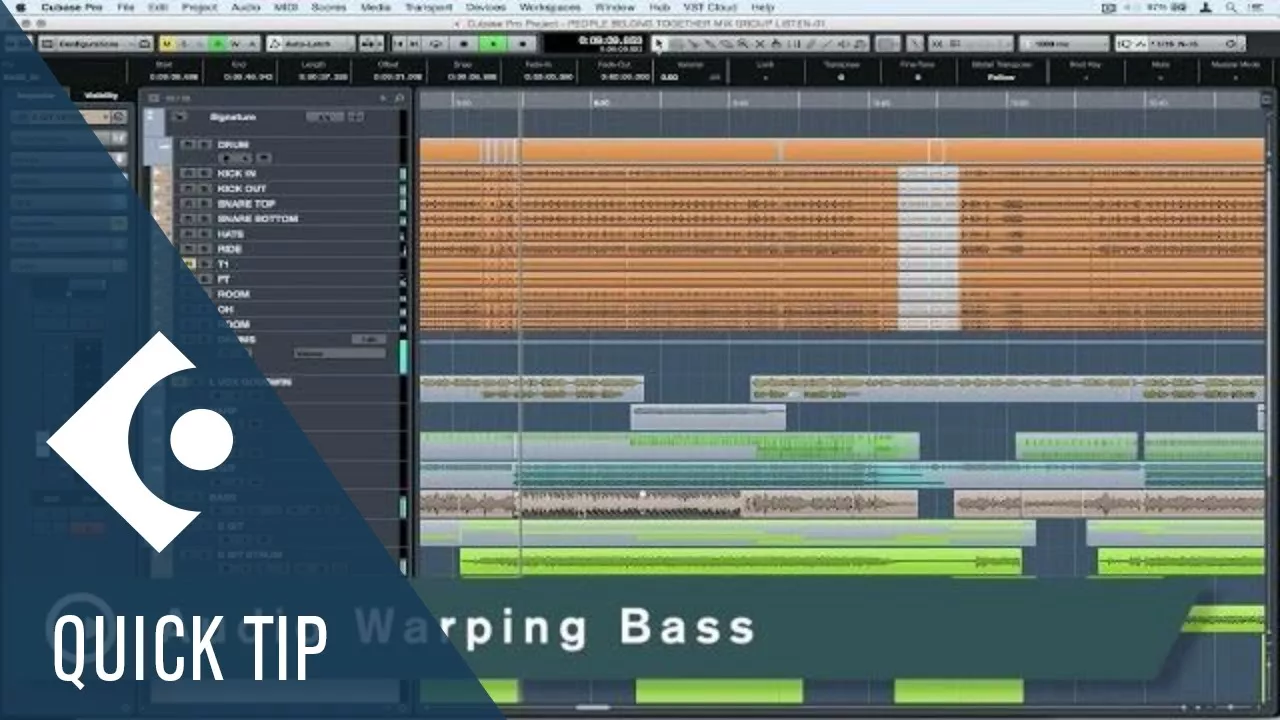This screenshot has width=1280, height=720.
Task: Open the MIDI menu
Action: point(288,7)
